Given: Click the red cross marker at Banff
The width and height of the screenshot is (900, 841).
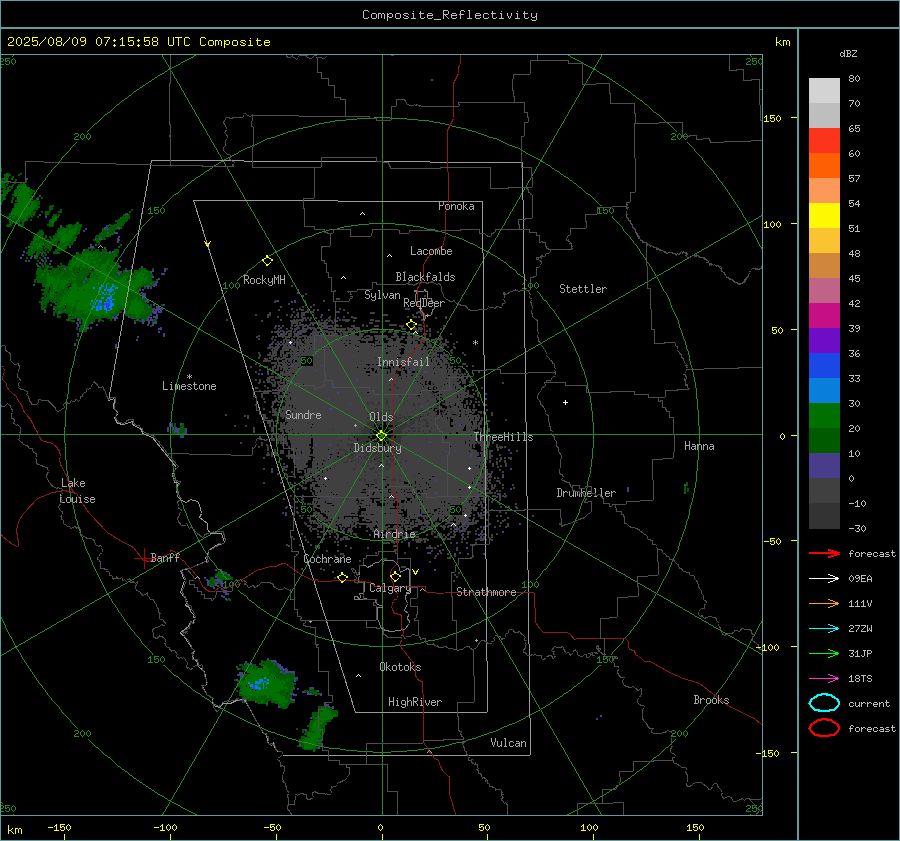Looking at the screenshot, I should click(x=142, y=557).
